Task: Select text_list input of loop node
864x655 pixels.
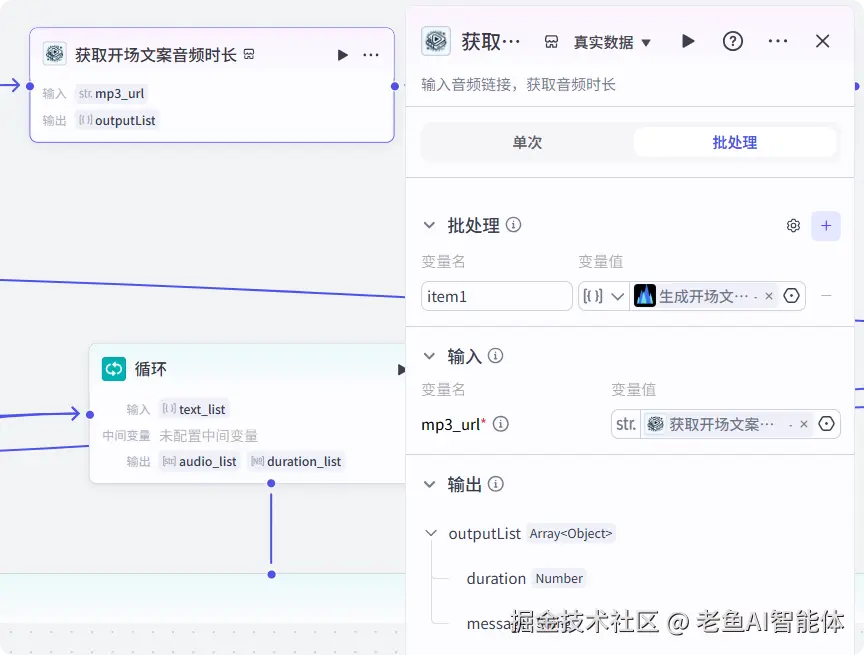Action: (193, 409)
